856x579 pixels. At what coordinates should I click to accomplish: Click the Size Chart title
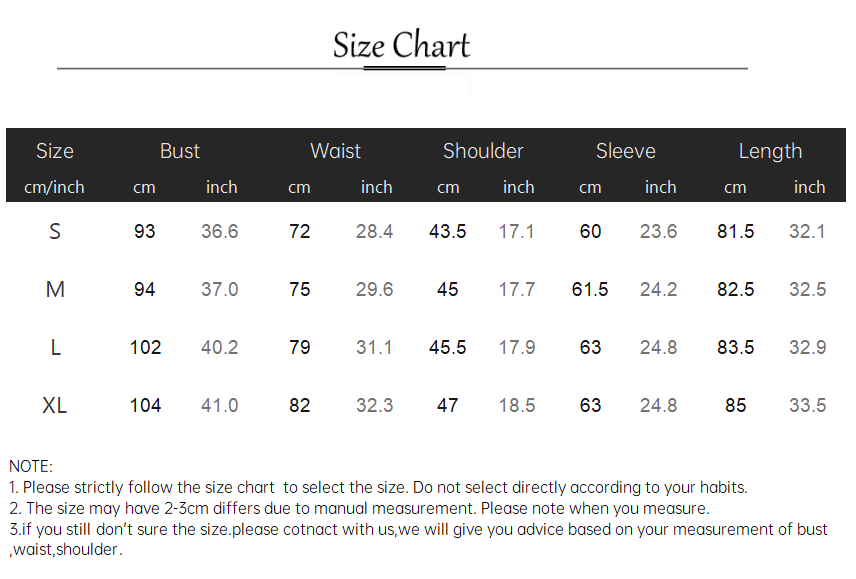tap(401, 46)
